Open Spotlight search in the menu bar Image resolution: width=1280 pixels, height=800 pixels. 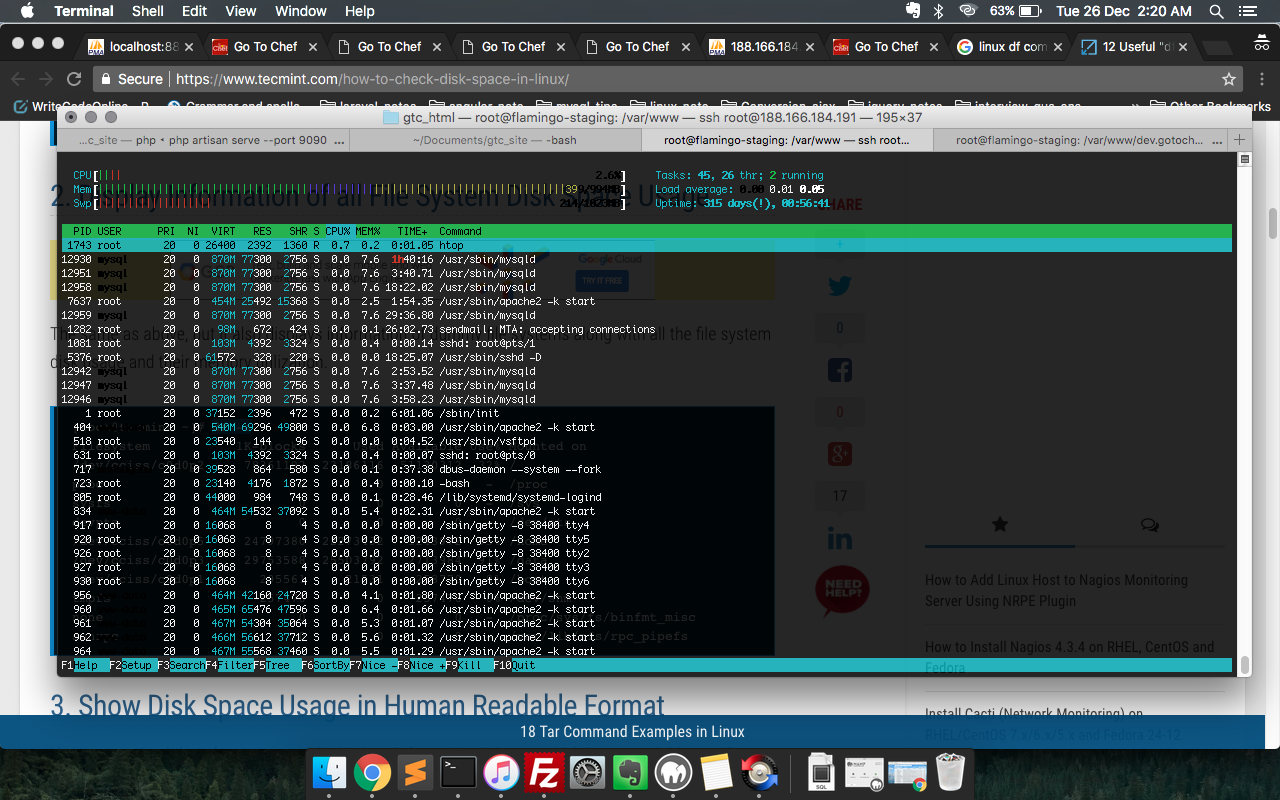(x=1217, y=11)
